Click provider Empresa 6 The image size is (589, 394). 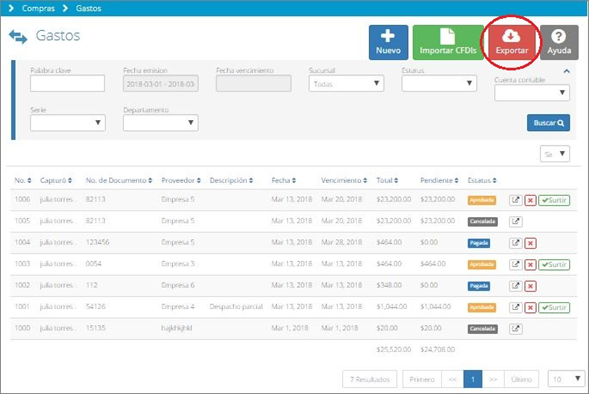[x=178, y=285]
